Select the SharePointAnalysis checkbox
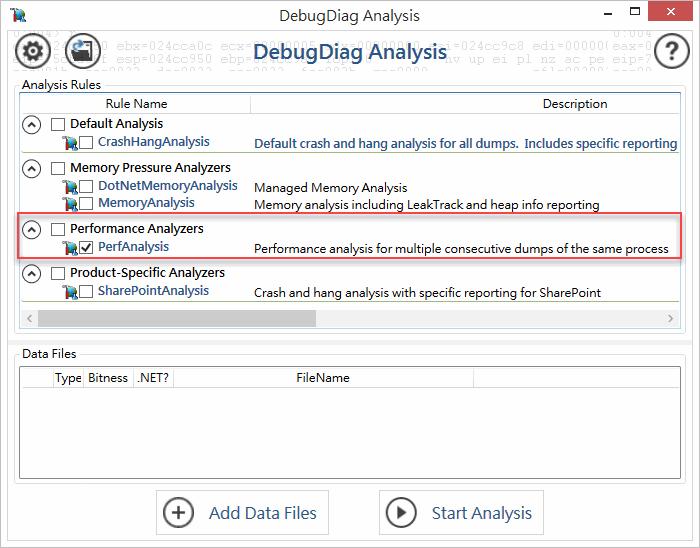 (86, 292)
